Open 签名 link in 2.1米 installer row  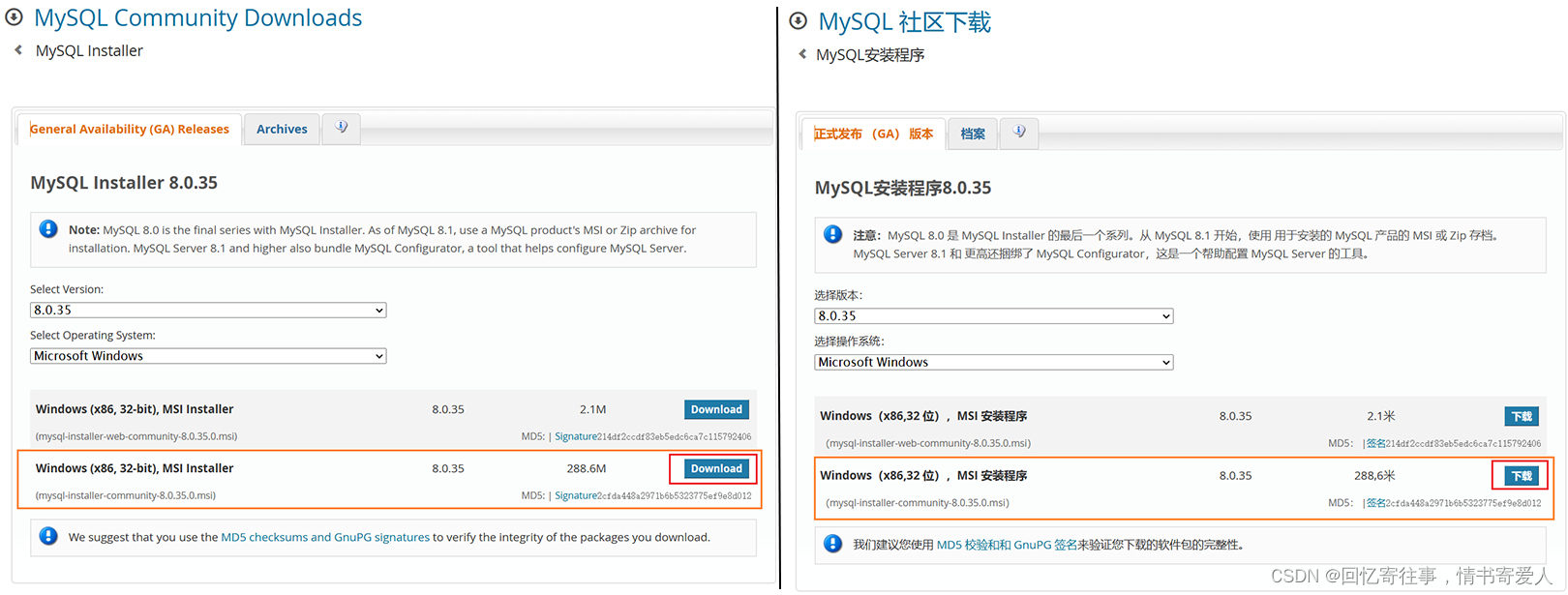click(x=1375, y=443)
